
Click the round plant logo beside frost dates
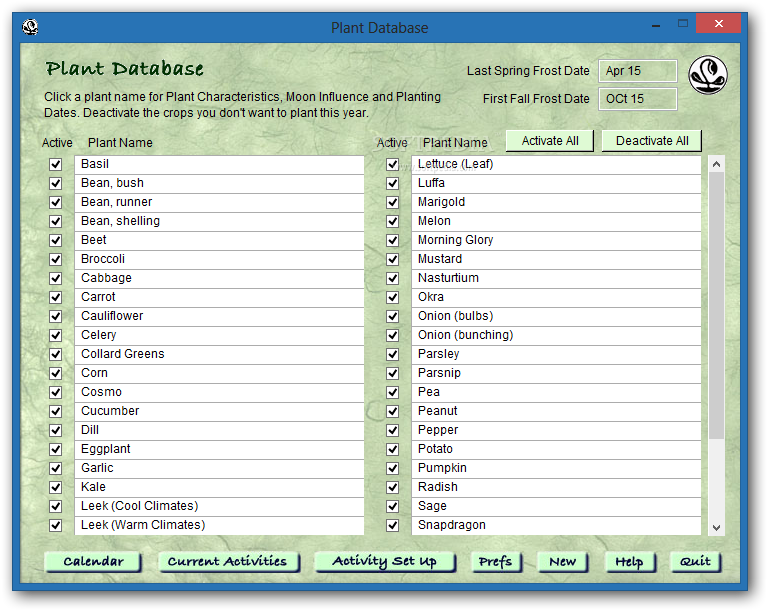(x=708, y=75)
